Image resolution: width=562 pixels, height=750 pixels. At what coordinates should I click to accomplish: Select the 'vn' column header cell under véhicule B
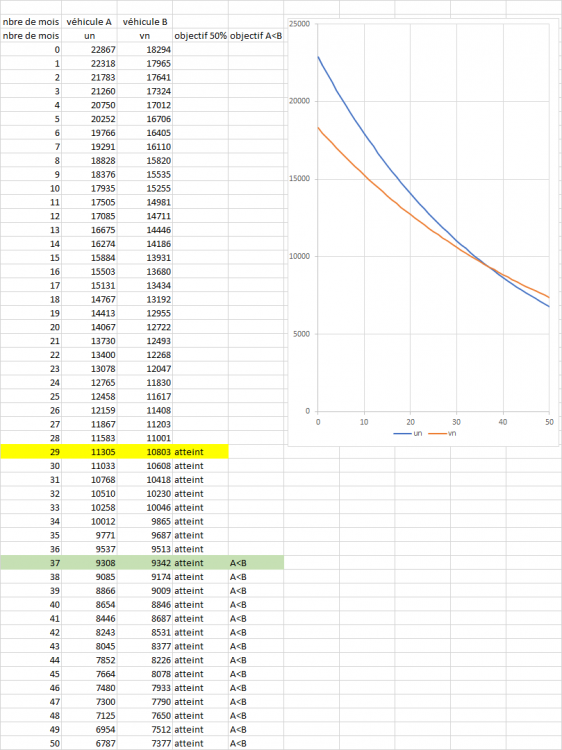pyautogui.click(x=145, y=35)
